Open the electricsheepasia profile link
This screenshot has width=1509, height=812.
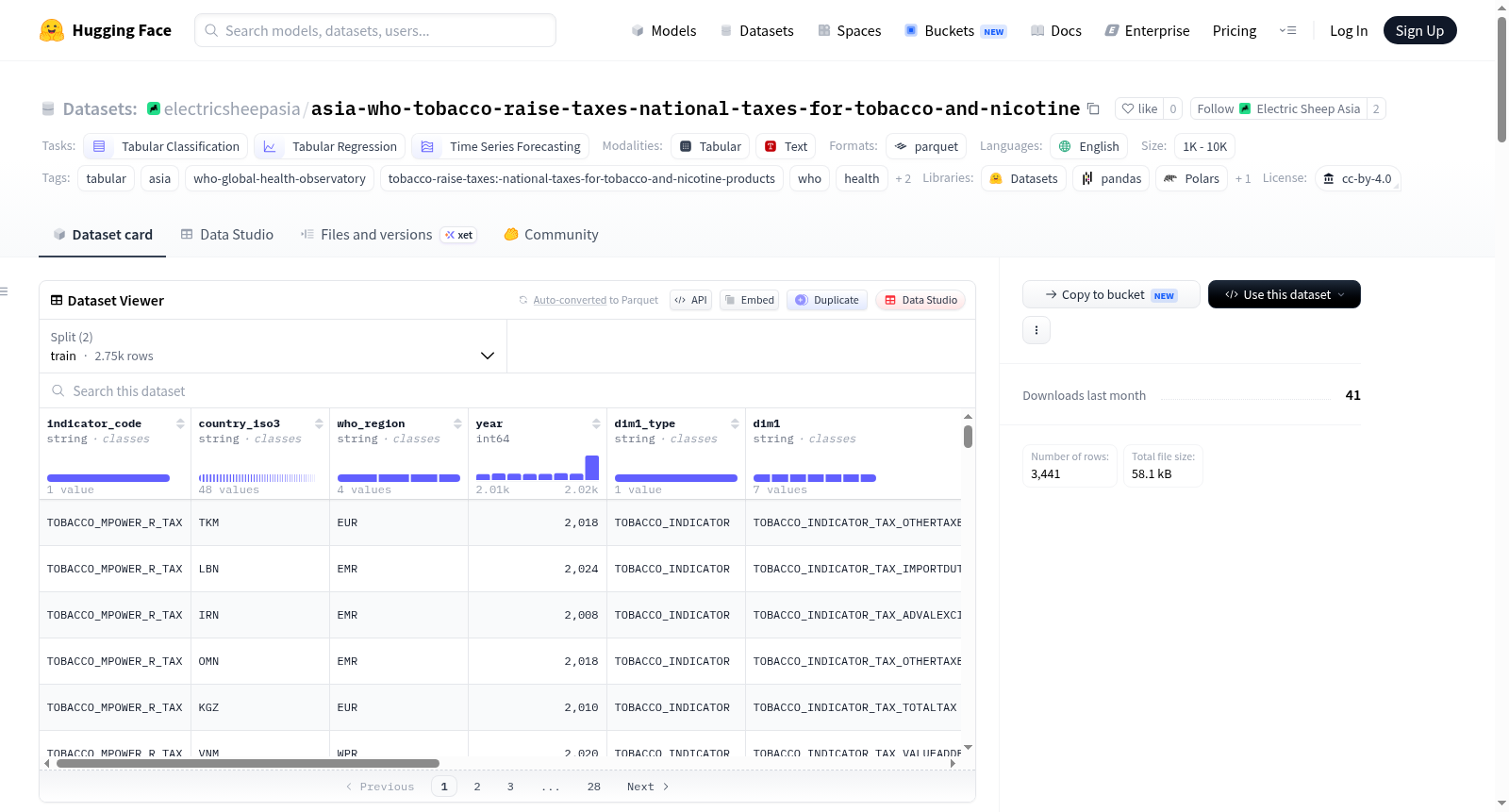(x=232, y=108)
